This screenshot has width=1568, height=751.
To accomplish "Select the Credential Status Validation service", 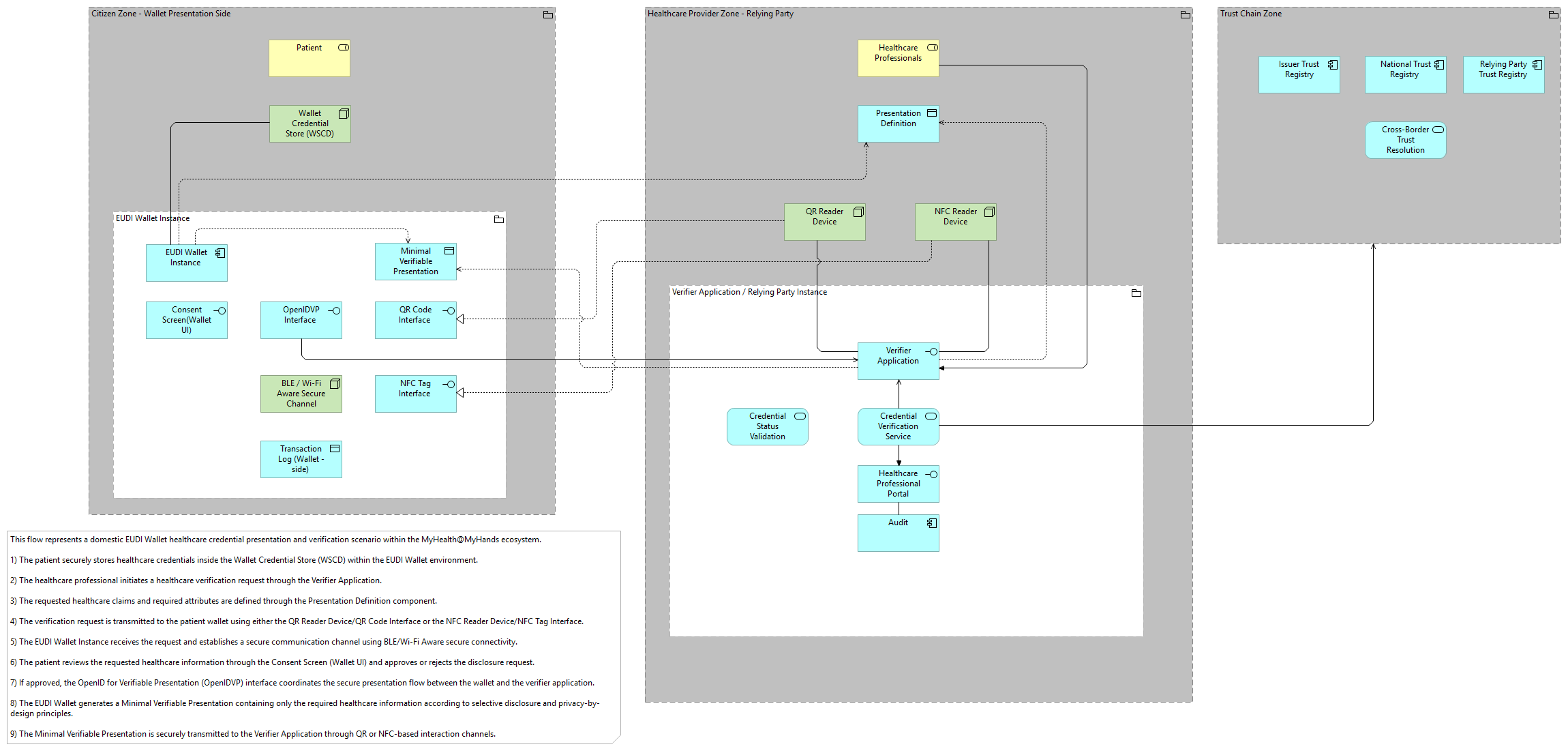I will point(767,426).
